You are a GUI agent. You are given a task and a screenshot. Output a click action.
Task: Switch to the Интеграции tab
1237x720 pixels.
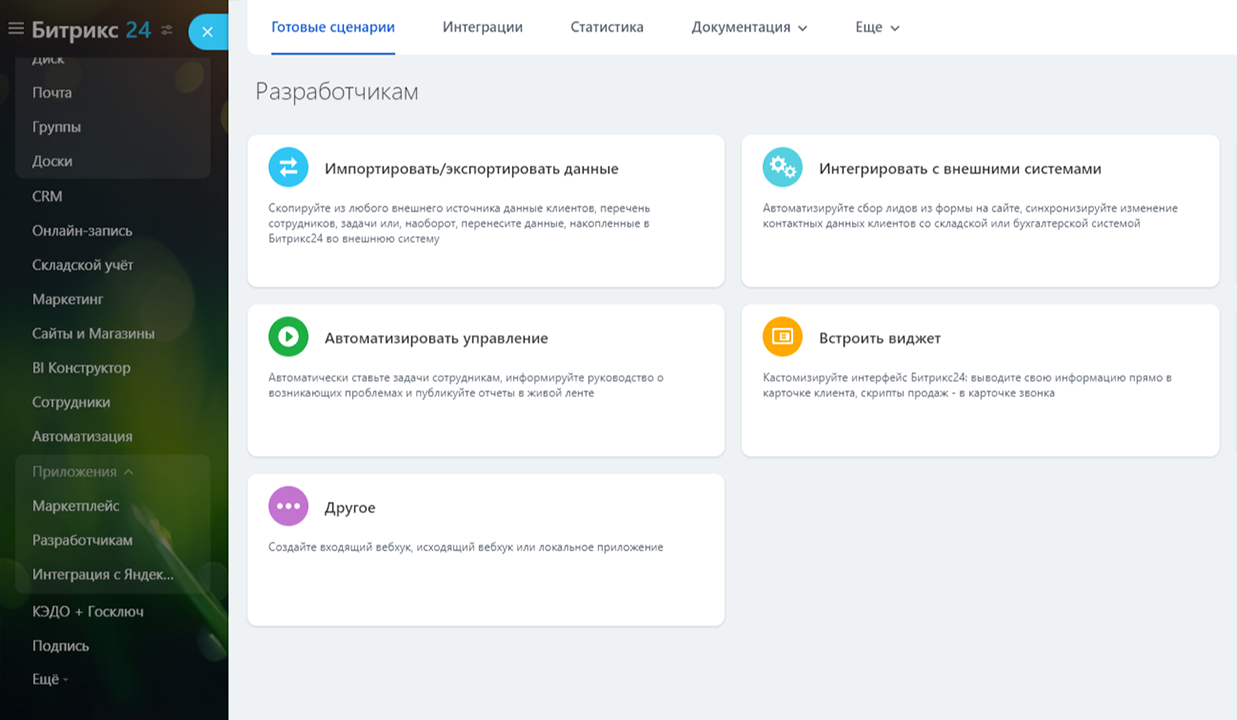point(482,27)
